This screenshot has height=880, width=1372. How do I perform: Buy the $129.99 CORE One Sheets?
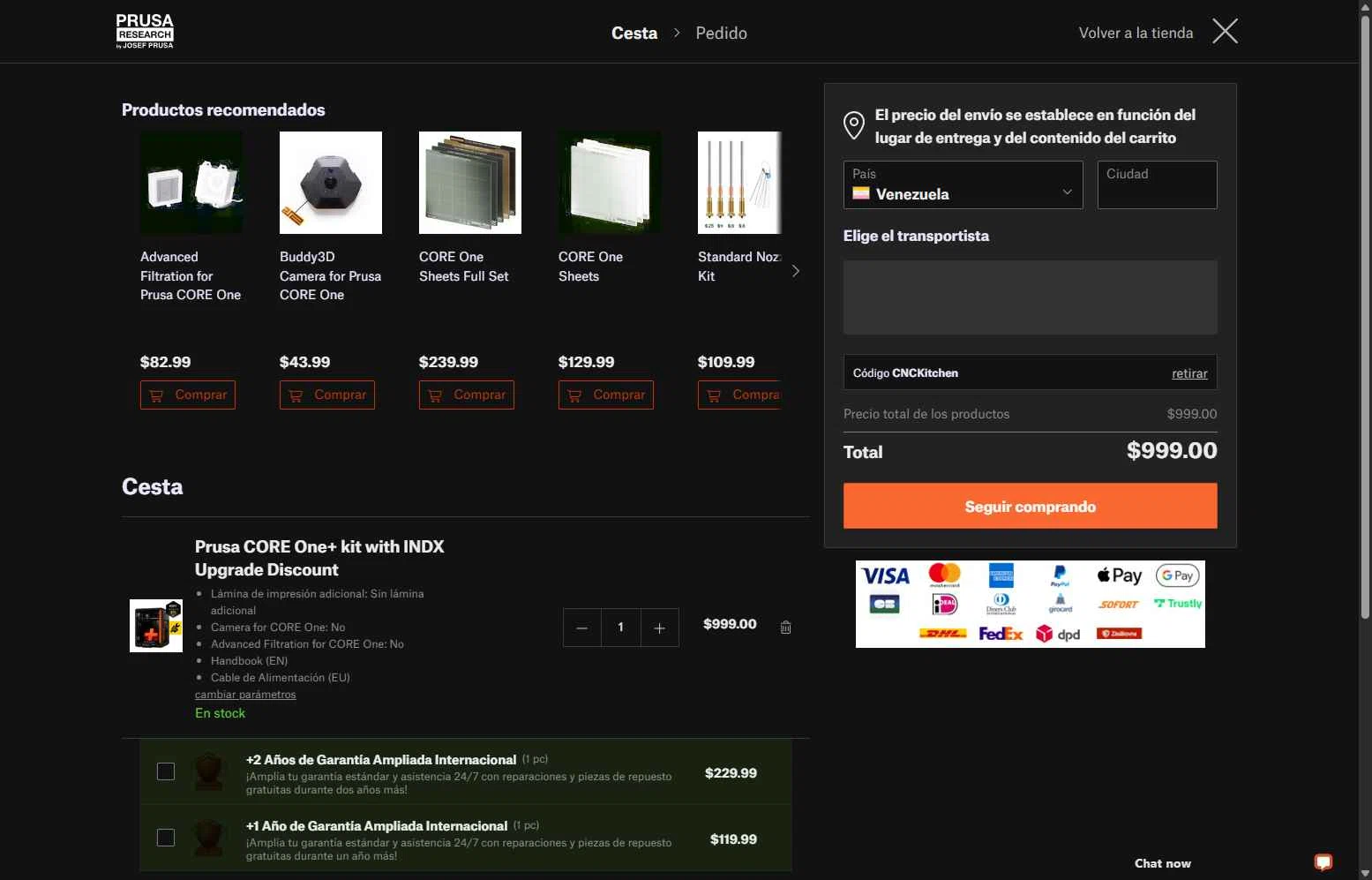tap(606, 395)
